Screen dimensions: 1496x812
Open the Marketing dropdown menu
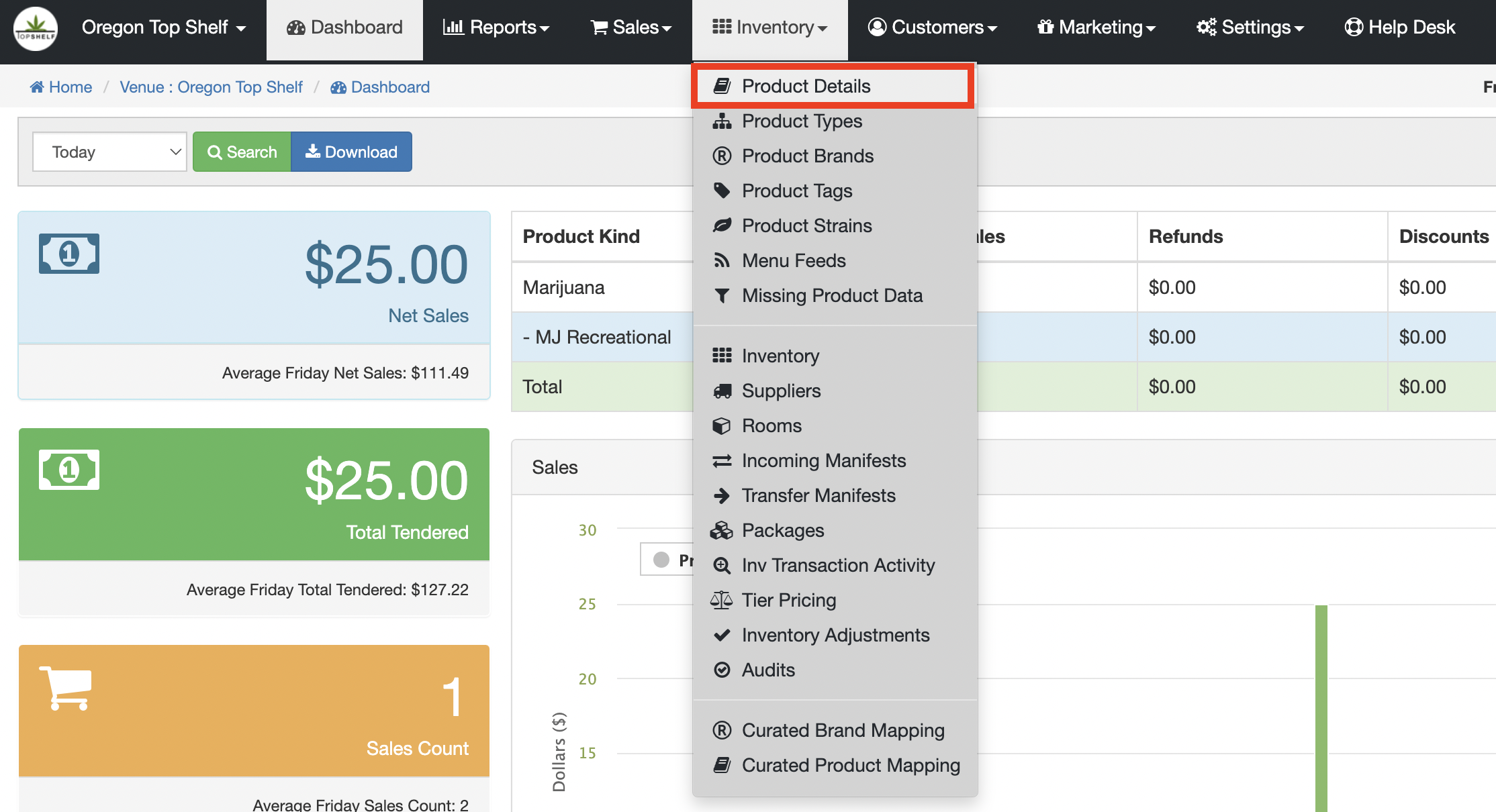tap(1096, 28)
